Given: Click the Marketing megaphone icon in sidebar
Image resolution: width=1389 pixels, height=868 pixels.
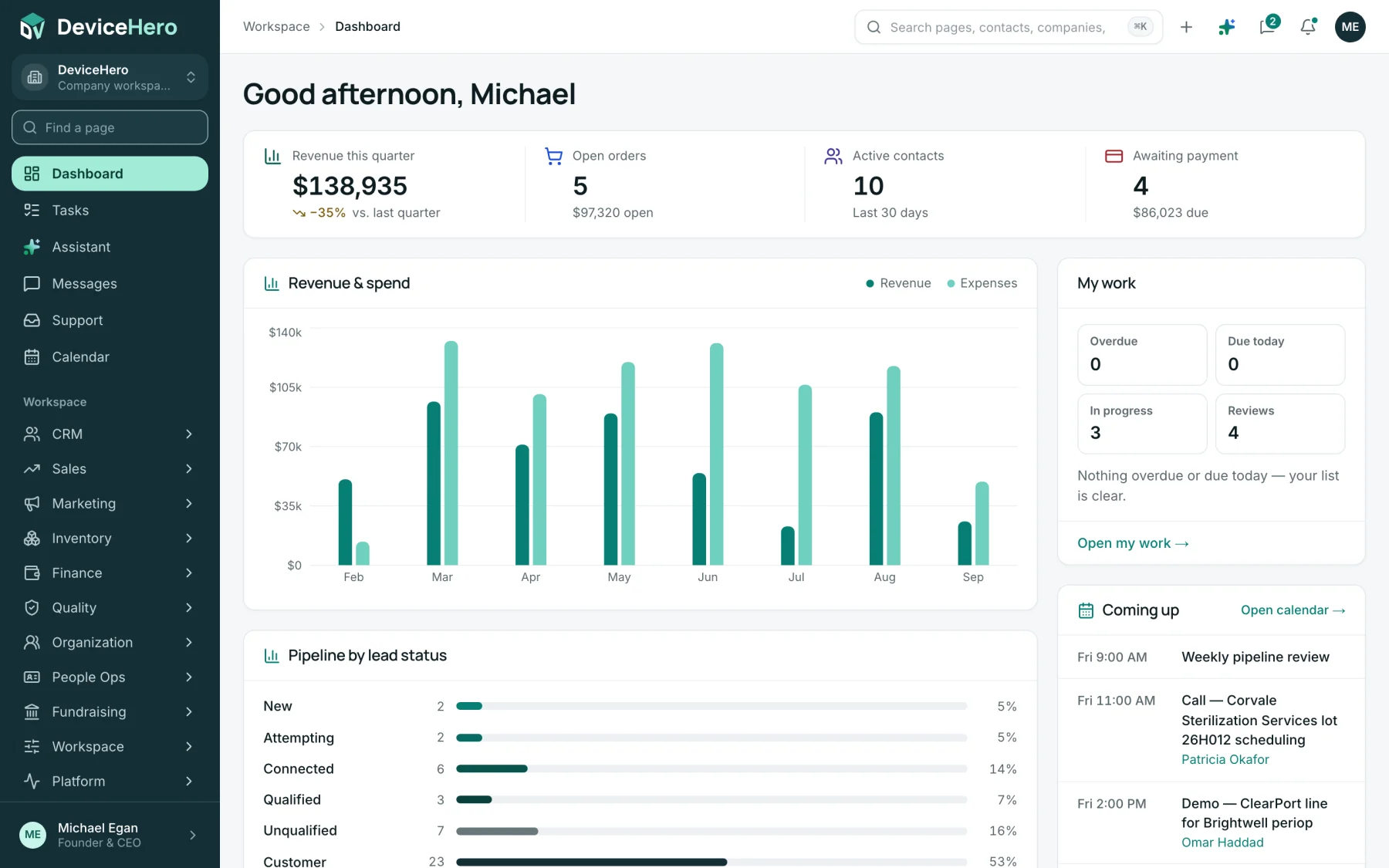Looking at the screenshot, I should coord(32,503).
